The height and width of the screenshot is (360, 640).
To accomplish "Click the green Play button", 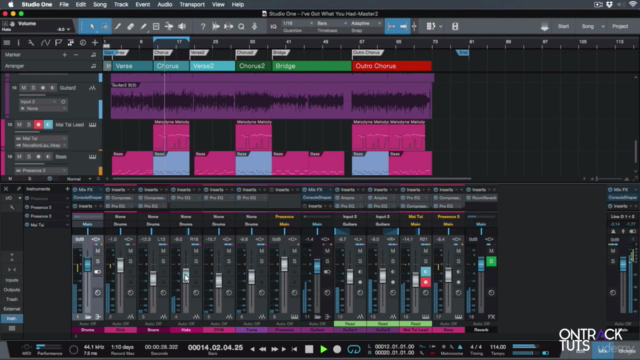I will pos(324,349).
